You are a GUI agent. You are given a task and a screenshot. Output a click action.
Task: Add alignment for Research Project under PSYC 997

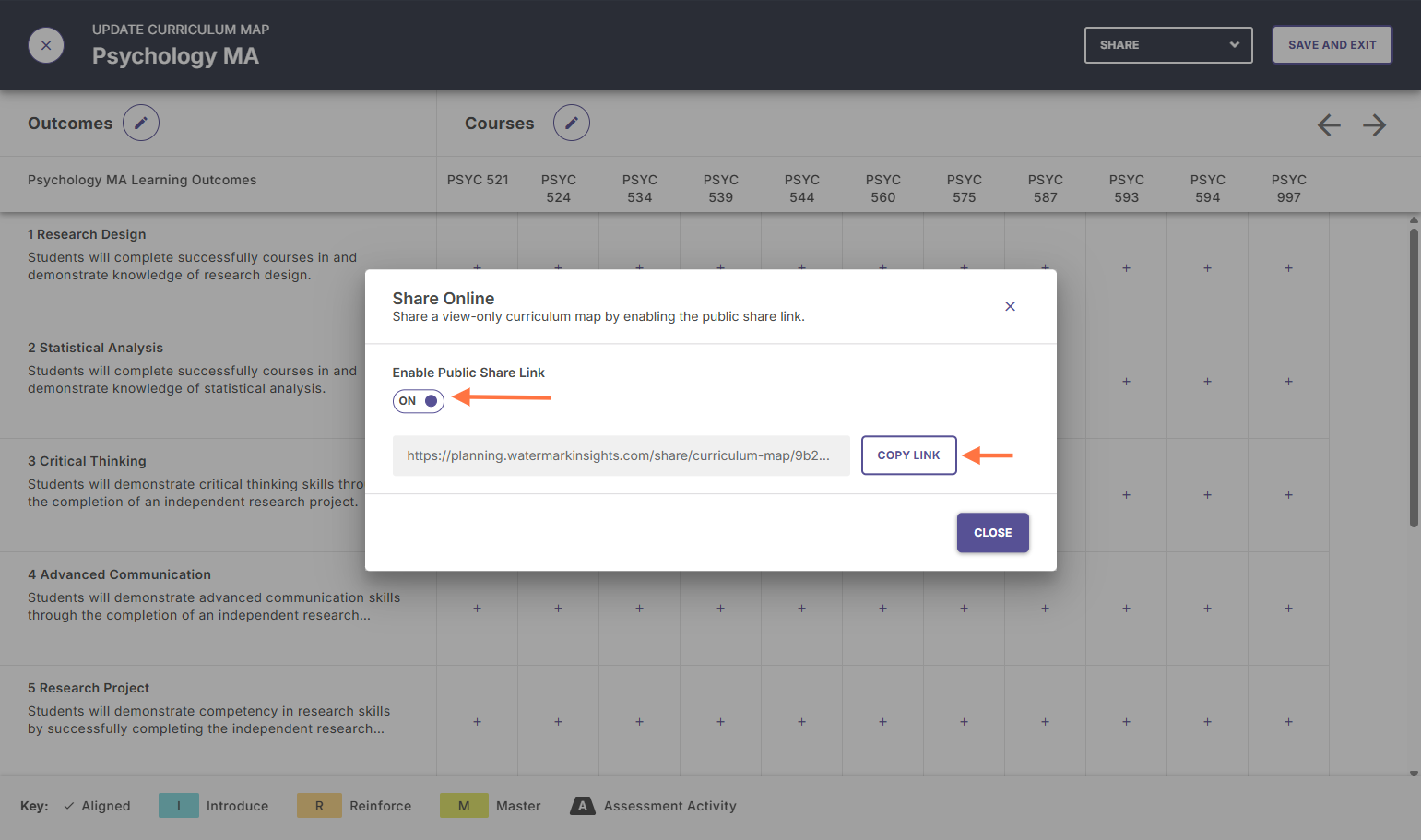(x=1288, y=722)
